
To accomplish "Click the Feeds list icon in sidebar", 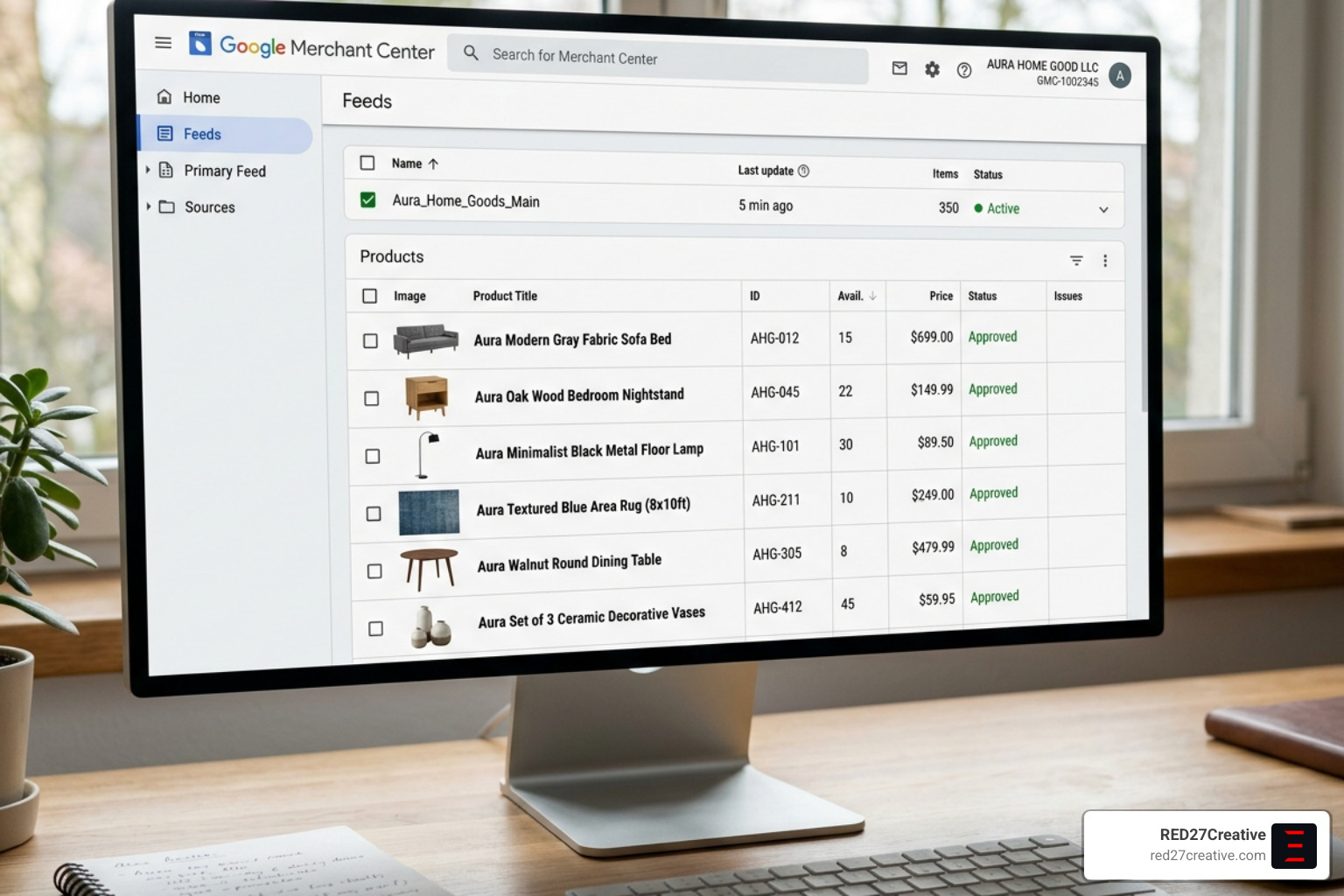I will point(164,133).
